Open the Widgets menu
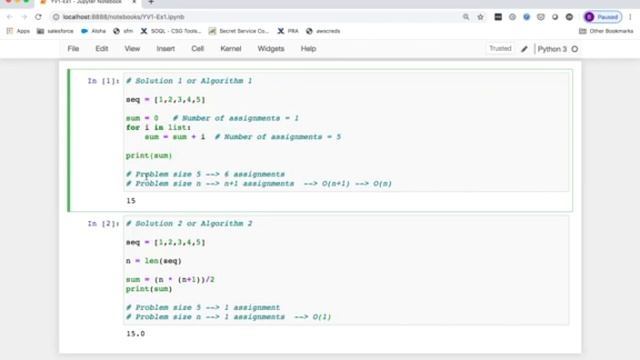Viewport: 640px width, 360px height. 271,49
